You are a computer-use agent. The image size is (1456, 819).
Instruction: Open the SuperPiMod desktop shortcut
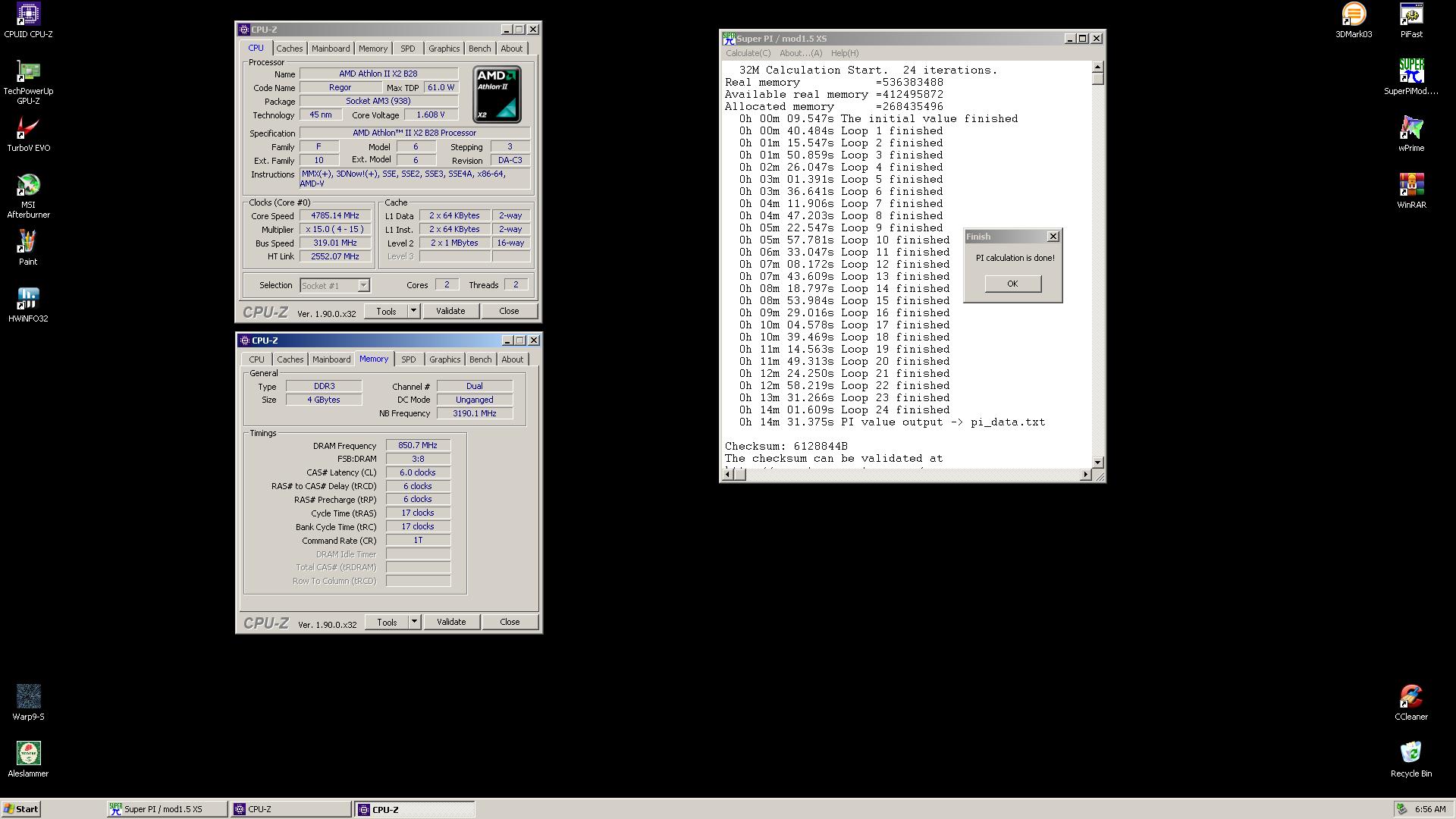click(x=1411, y=77)
